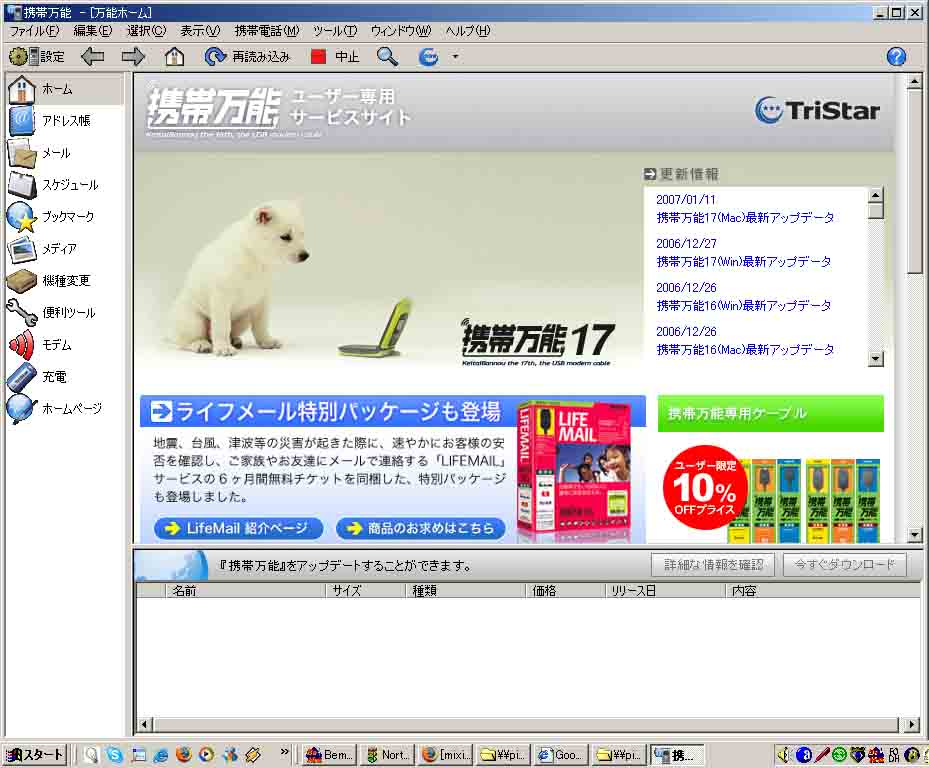Open the 選択(C) menu

(146, 31)
